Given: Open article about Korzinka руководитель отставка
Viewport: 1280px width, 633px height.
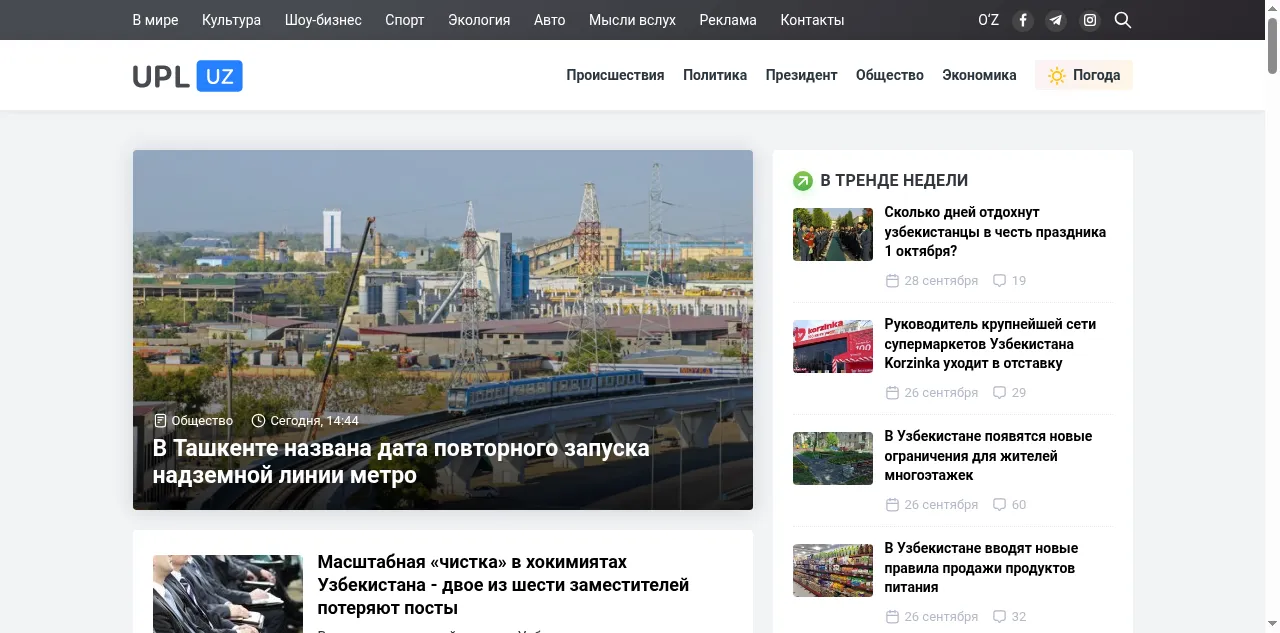Looking at the screenshot, I should coord(990,344).
